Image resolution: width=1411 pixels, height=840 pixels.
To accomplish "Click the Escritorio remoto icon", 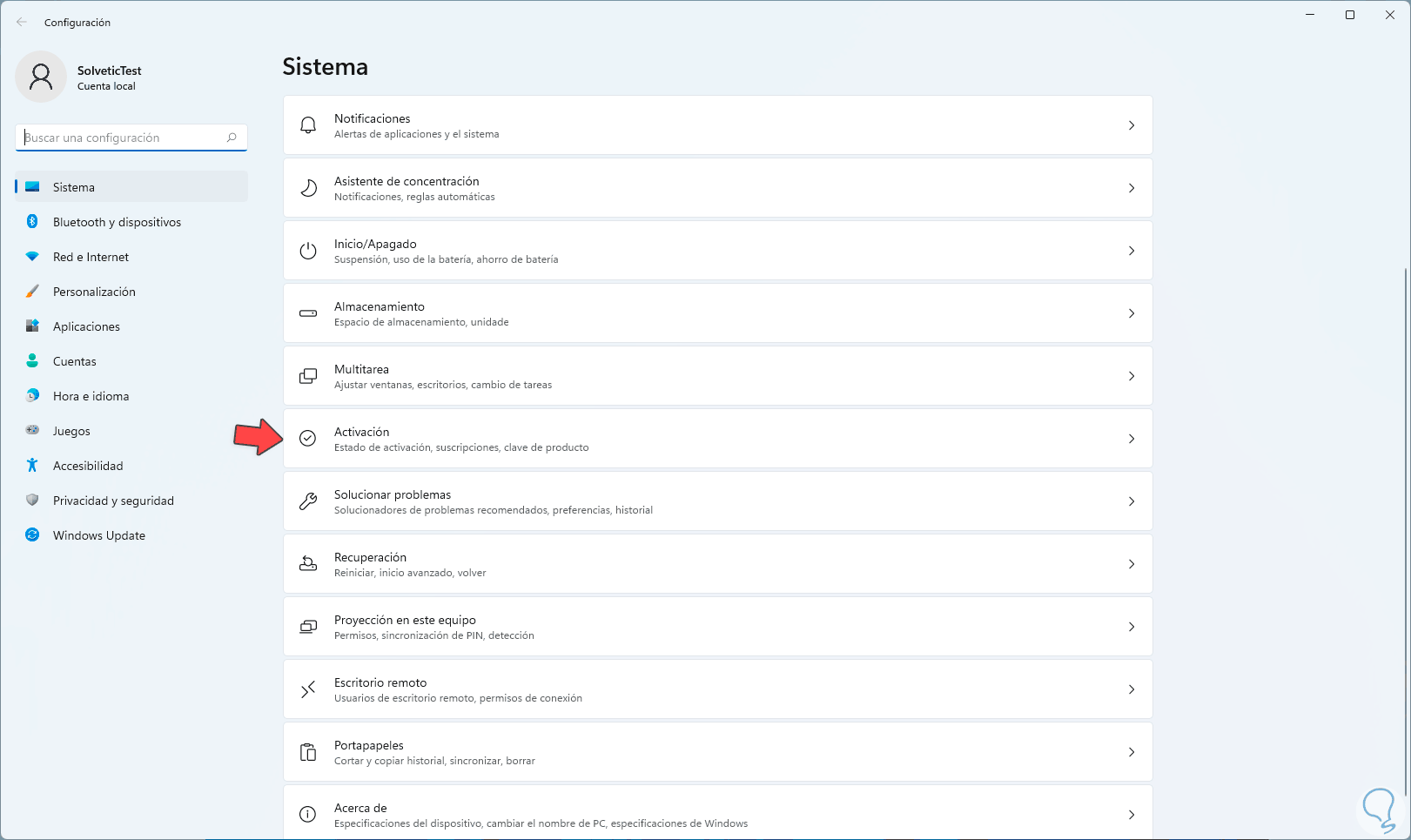I will point(308,689).
